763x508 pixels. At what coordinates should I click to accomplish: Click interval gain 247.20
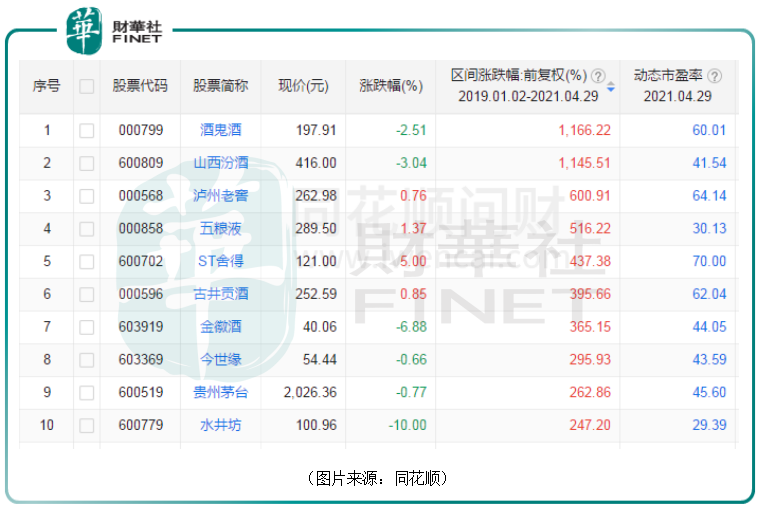click(x=590, y=425)
